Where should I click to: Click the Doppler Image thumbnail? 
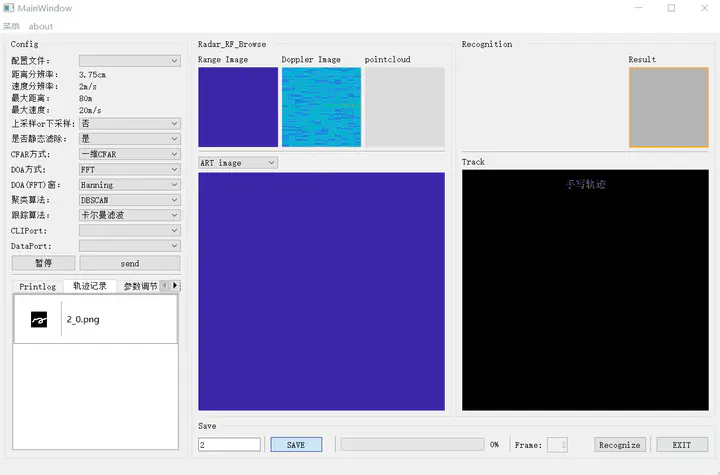[x=320, y=107]
